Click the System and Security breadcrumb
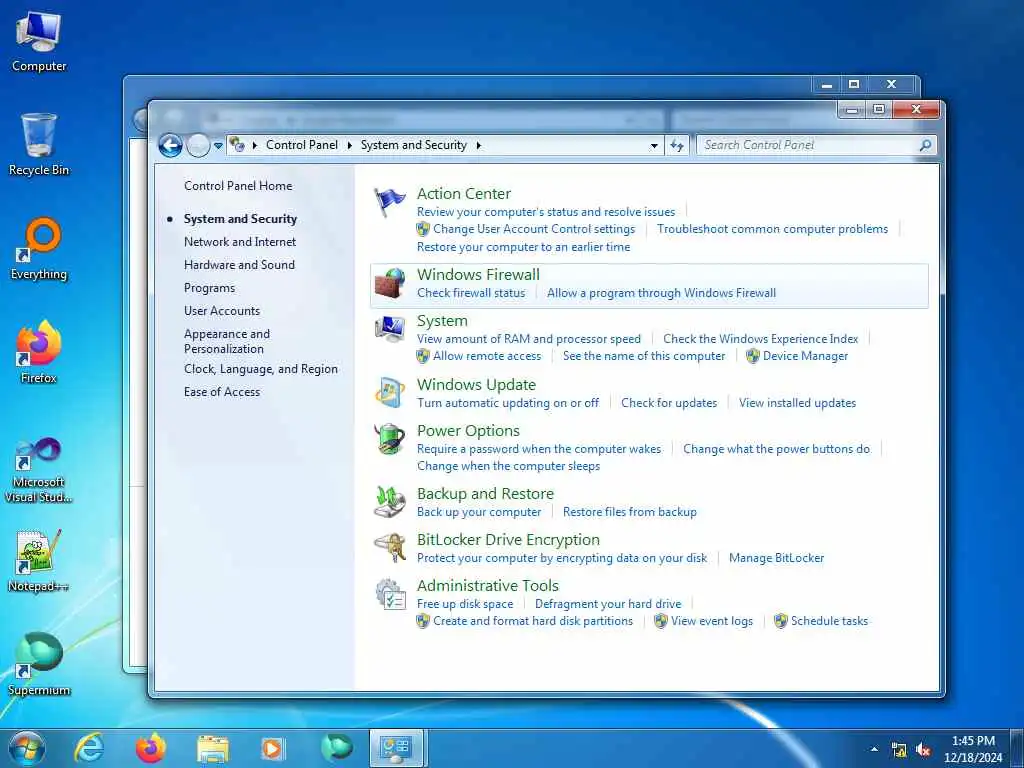 [413, 145]
